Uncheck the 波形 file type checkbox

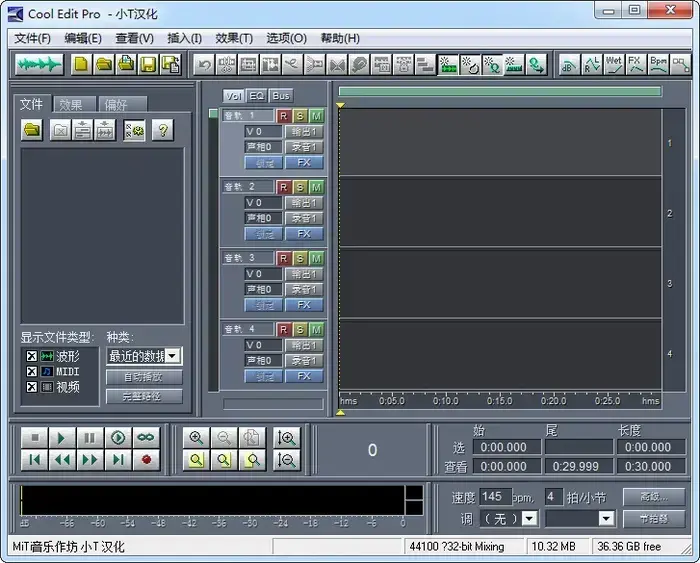click(32, 356)
